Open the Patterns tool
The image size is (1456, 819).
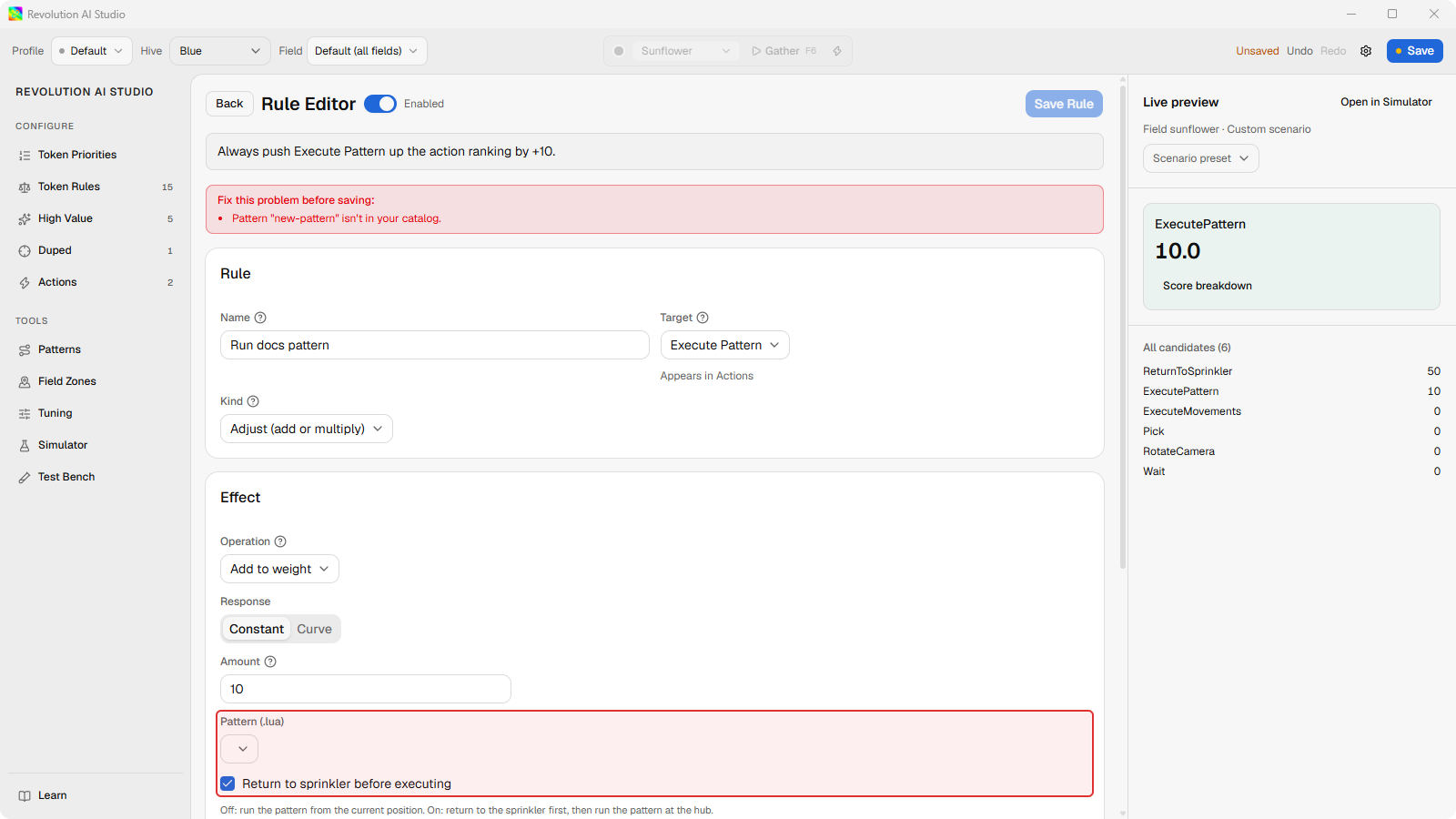95,349
